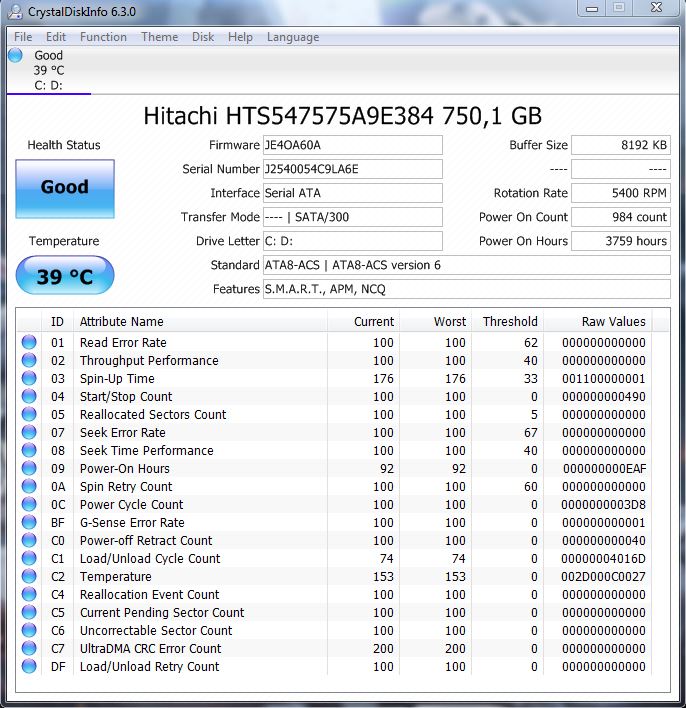Open the Theme menu
This screenshot has height=708, width=686.
[x=159, y=37]
